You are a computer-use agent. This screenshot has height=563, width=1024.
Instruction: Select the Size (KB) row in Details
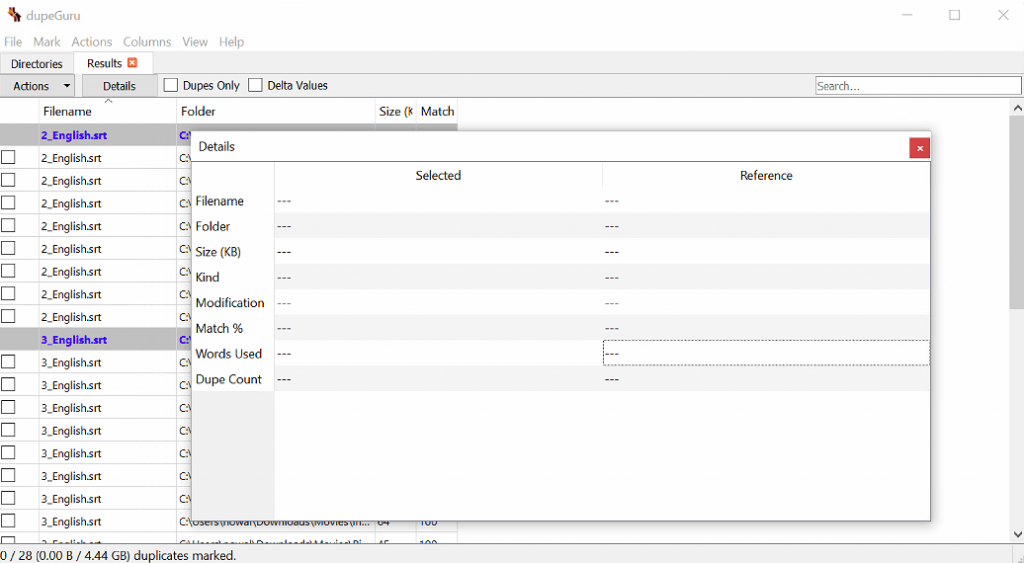click(x=232, y=251)
